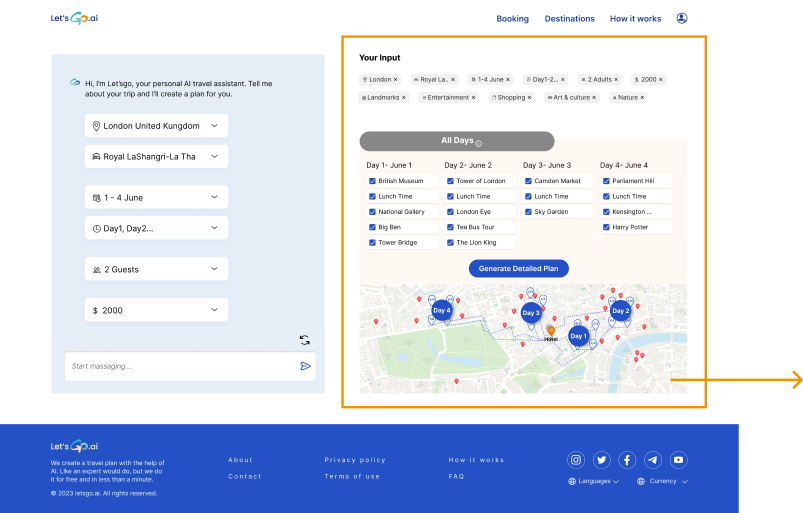Open Facebook social icon in footer

[x=627, y=460]
